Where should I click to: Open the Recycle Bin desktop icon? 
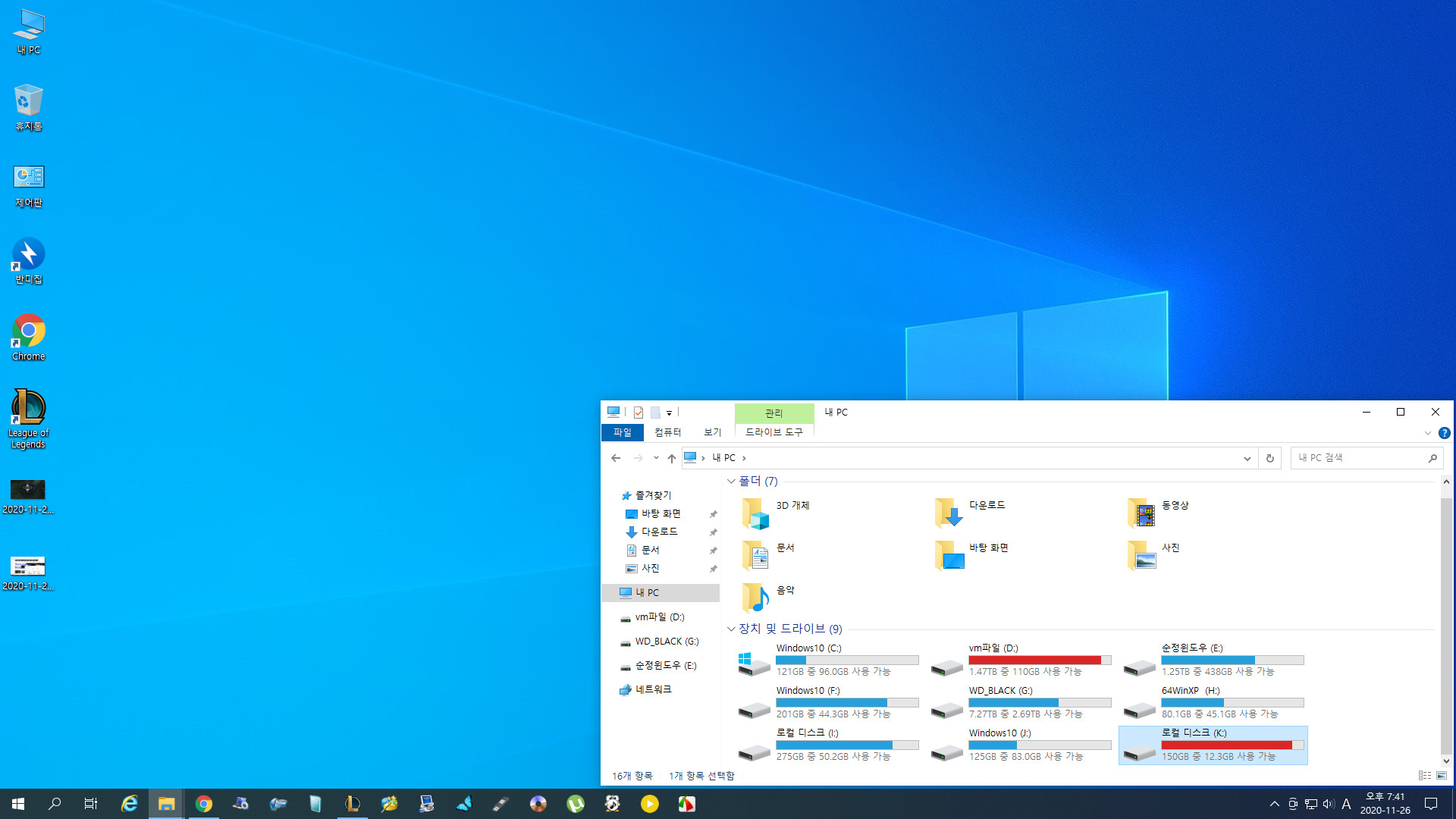pyautogui.click(x=29, y=108)
